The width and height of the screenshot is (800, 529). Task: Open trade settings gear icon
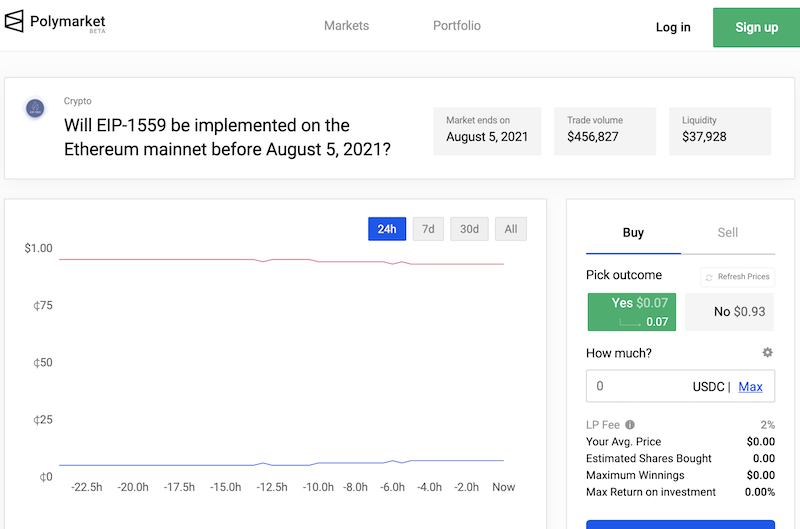[x=767, y=352]
